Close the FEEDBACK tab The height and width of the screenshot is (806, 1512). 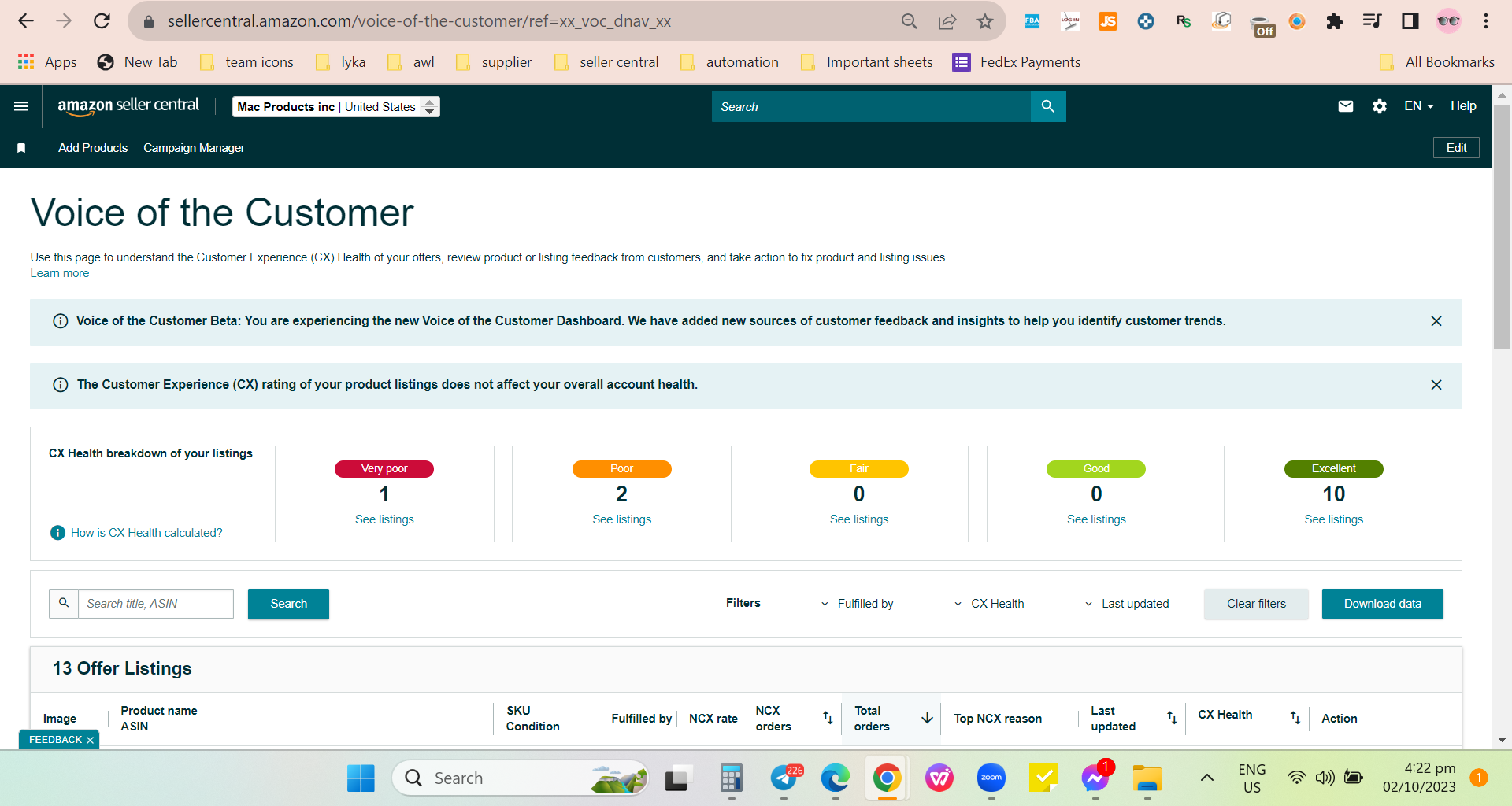(90, 740)
